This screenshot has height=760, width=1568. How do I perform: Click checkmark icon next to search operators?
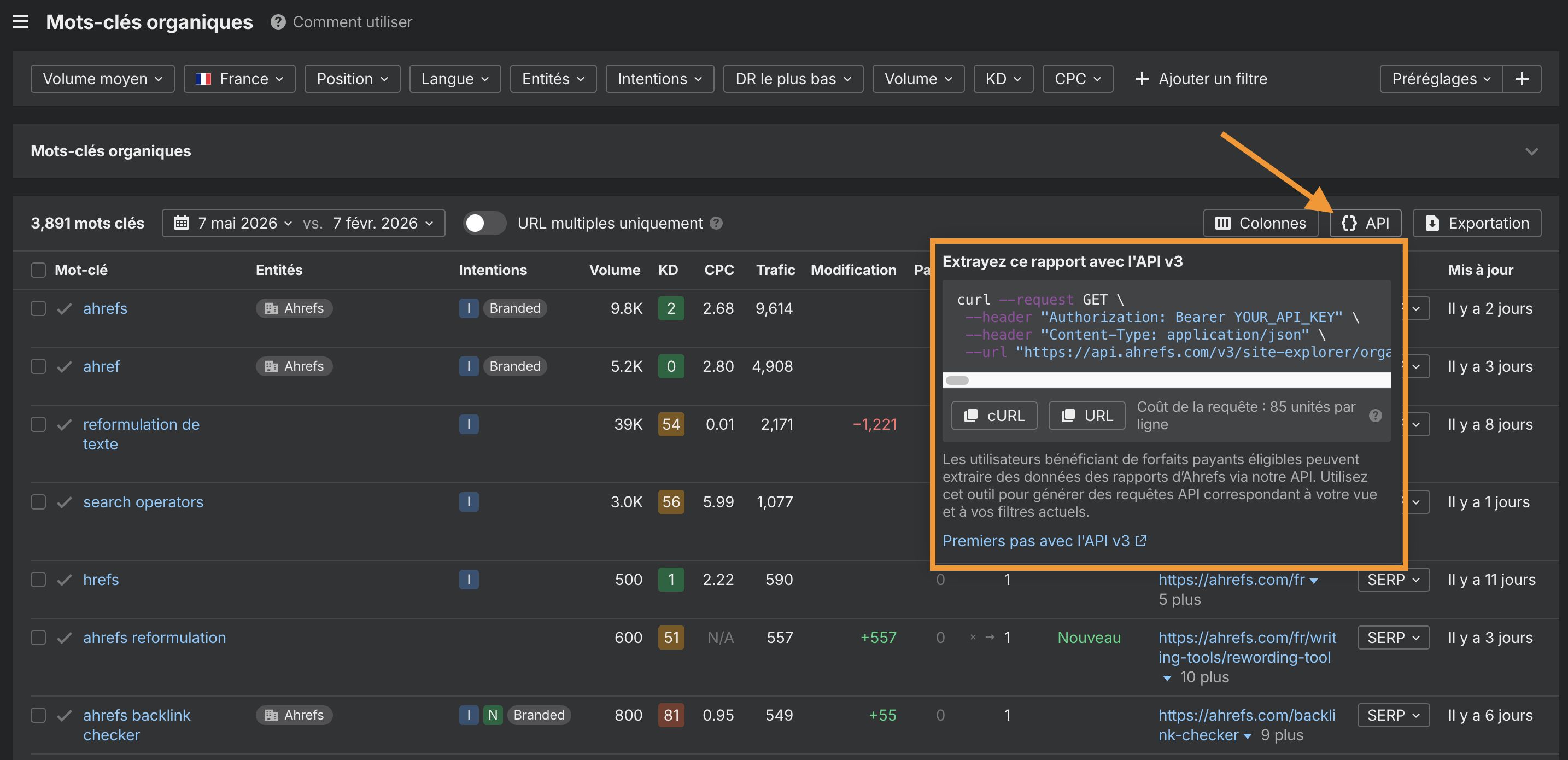click(x=65, y=502)
